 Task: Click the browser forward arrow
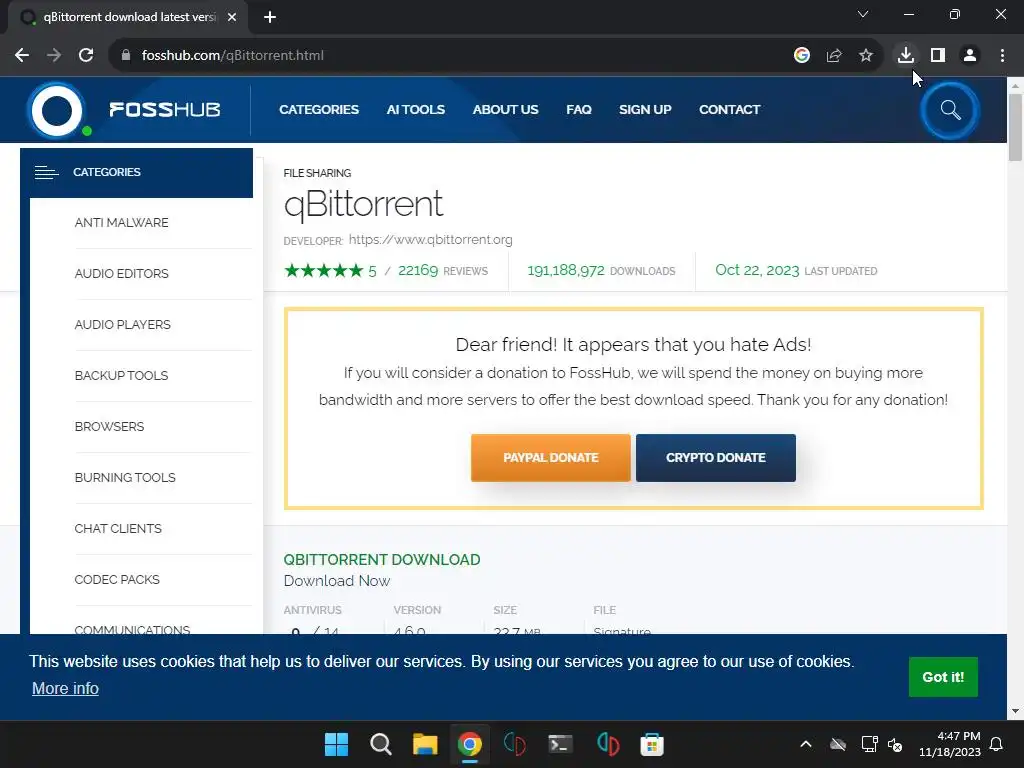coord(54,56)
